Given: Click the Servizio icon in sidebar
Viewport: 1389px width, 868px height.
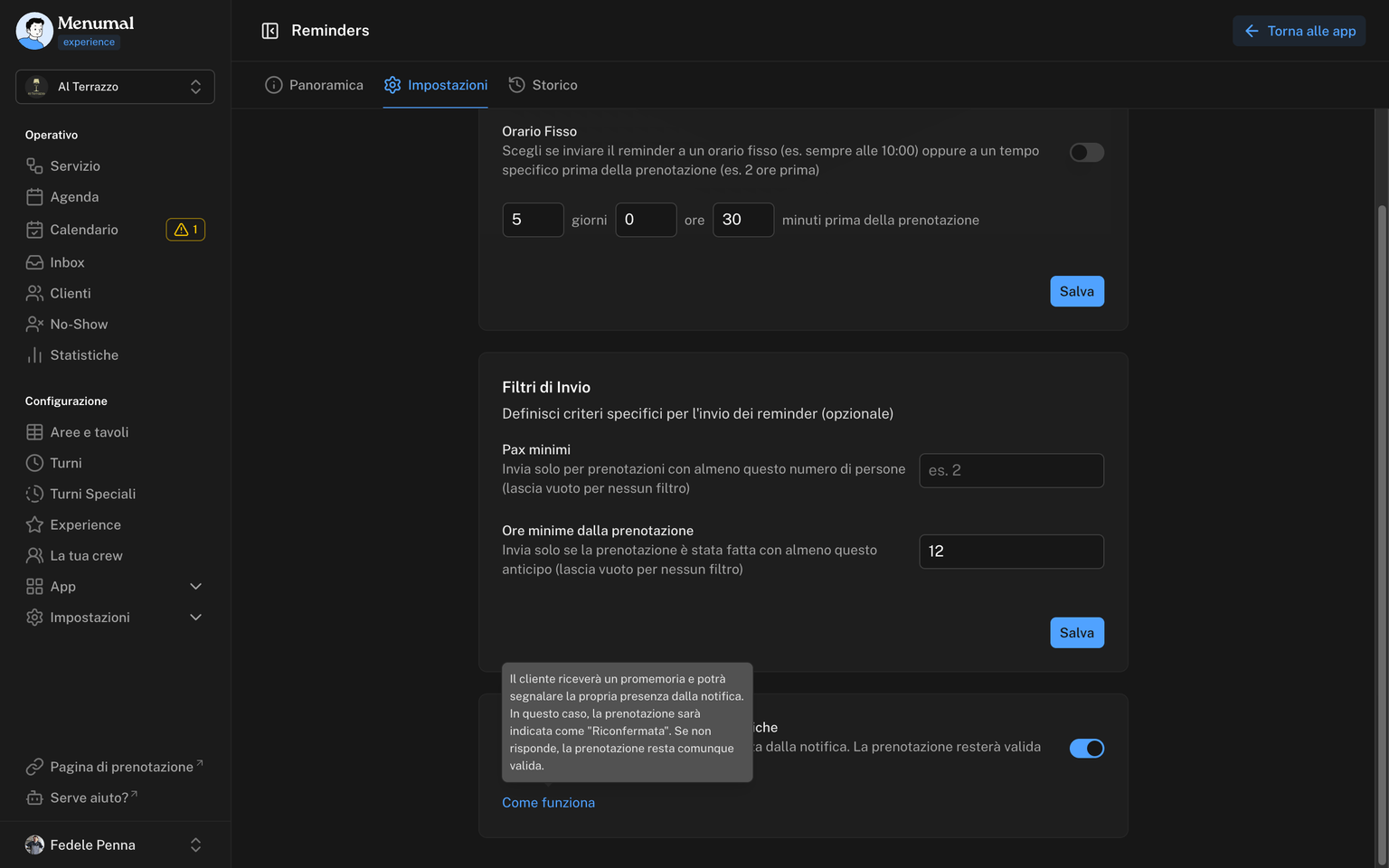Looking at the screenshot, I should 34,165.
